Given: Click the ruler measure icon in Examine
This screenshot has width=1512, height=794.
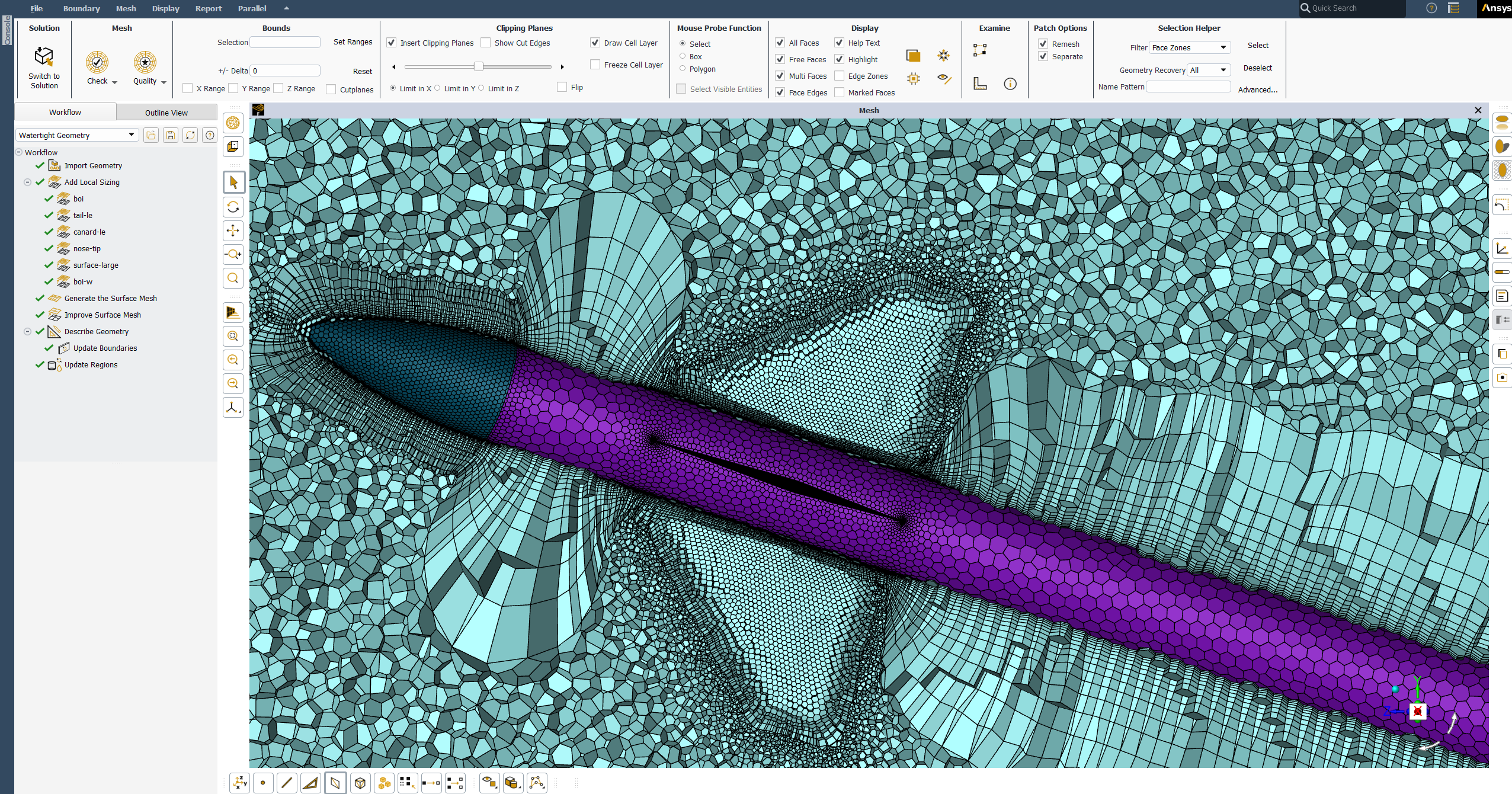Looking at the screenshot, I should pyautogui.click(x=980, y=84).
